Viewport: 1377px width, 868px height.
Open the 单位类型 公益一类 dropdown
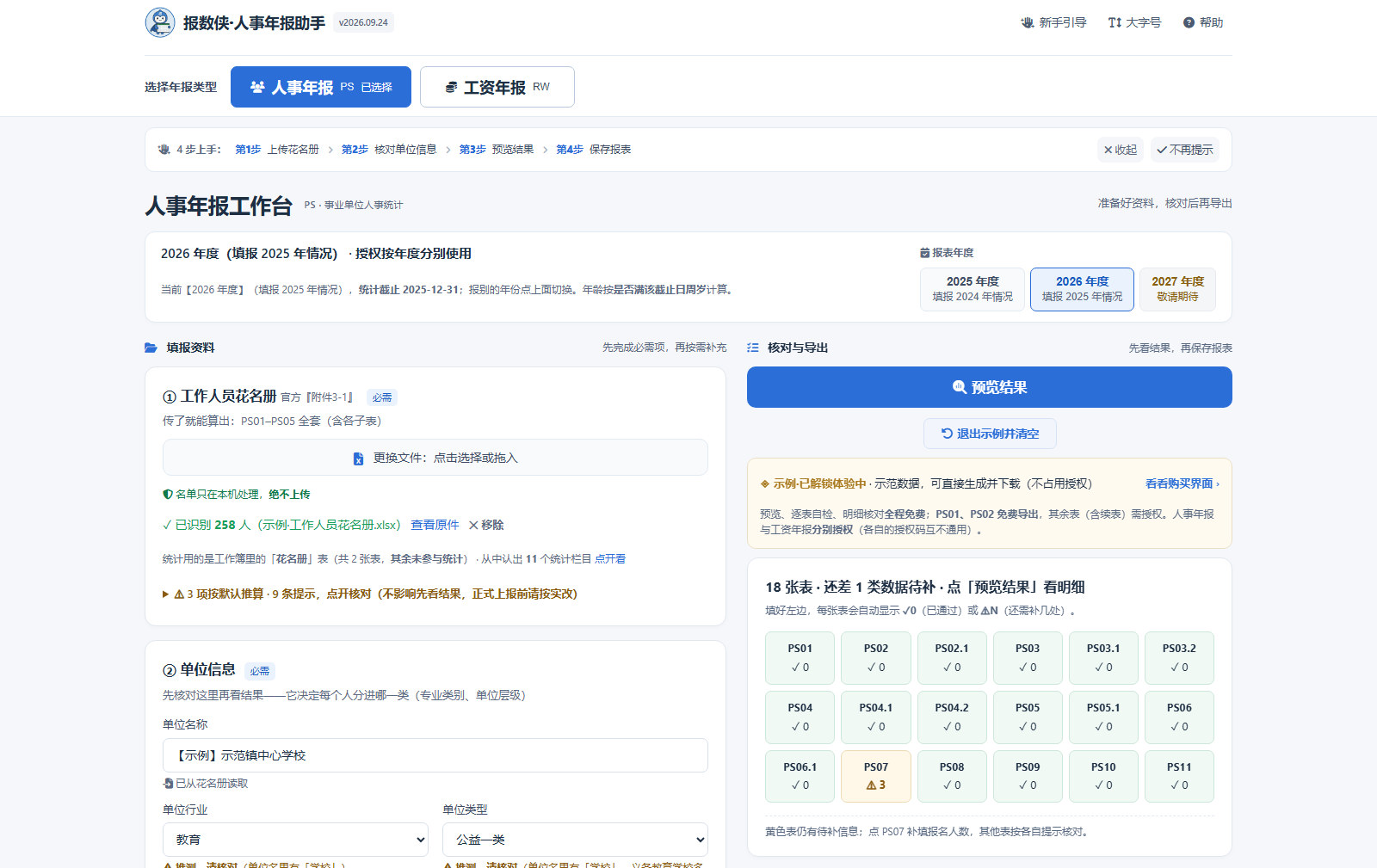575,840
